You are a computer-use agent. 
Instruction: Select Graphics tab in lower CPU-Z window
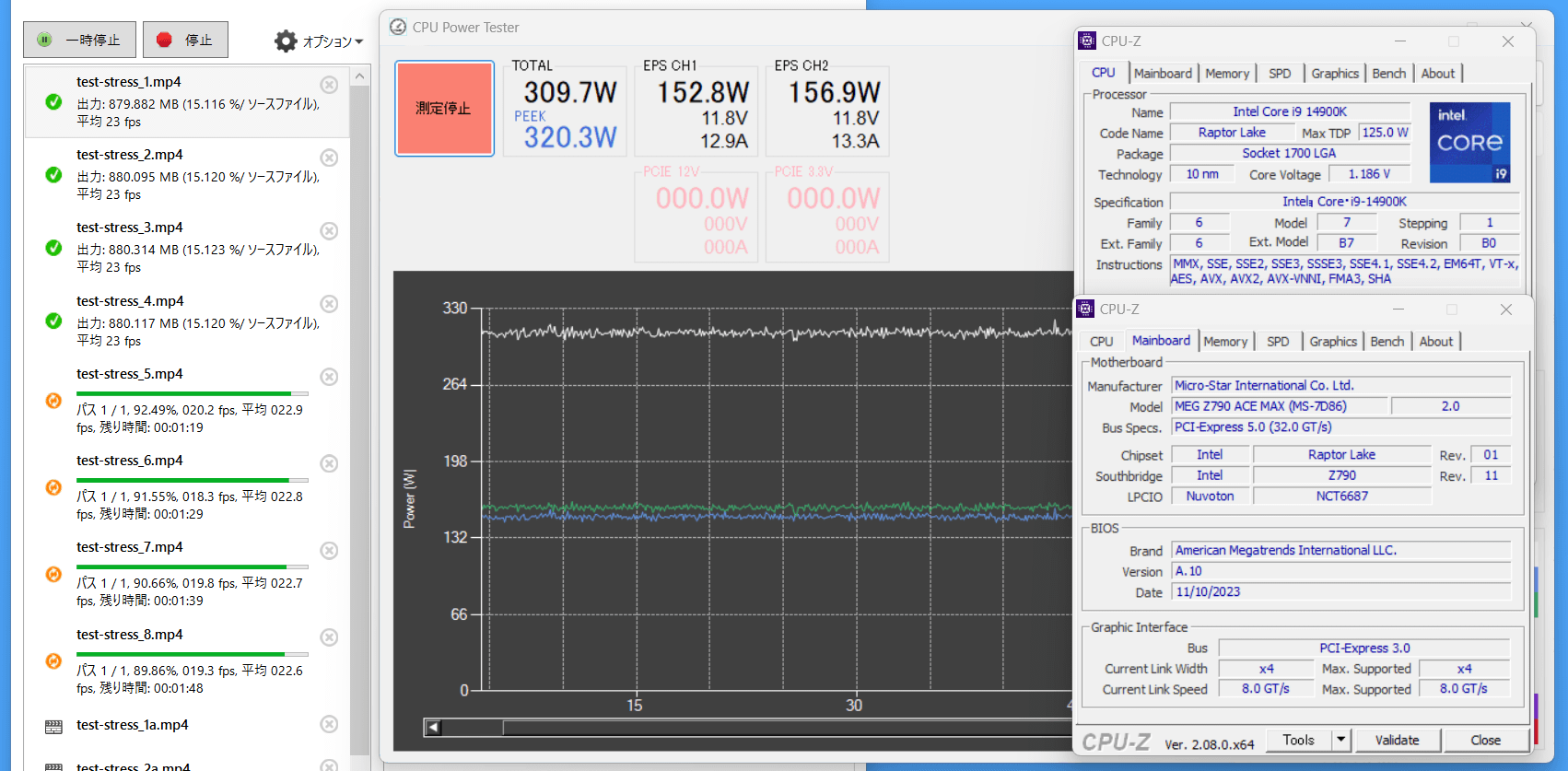coord(1333,342)
